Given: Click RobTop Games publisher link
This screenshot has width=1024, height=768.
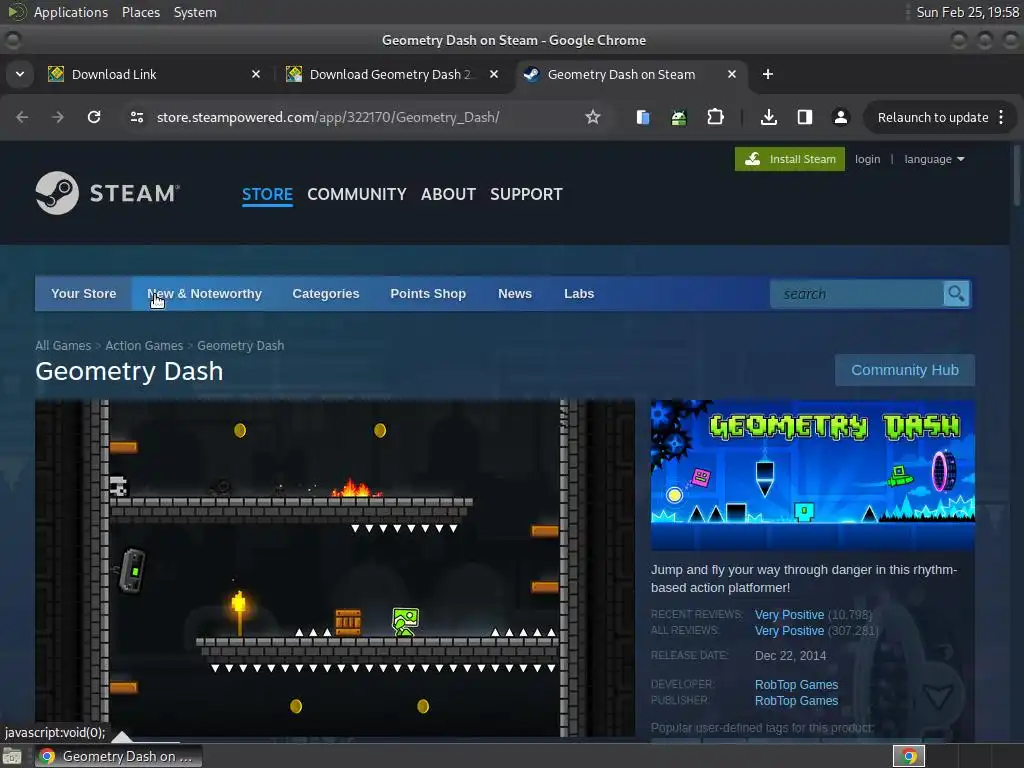Looking at the screenshot, I should tap(796, 701).
